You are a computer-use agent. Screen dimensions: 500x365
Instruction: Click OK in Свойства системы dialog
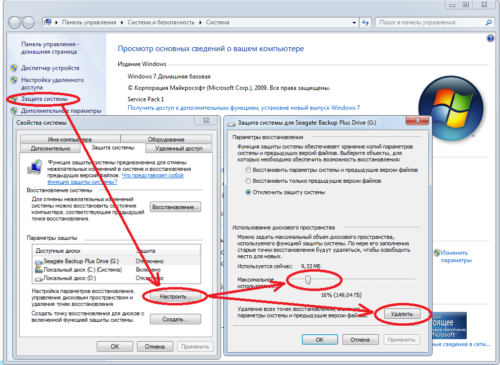click(115, 347)
